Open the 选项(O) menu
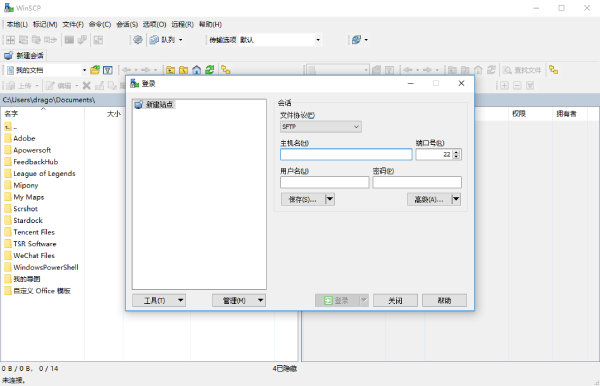 [x=155, y=24]
